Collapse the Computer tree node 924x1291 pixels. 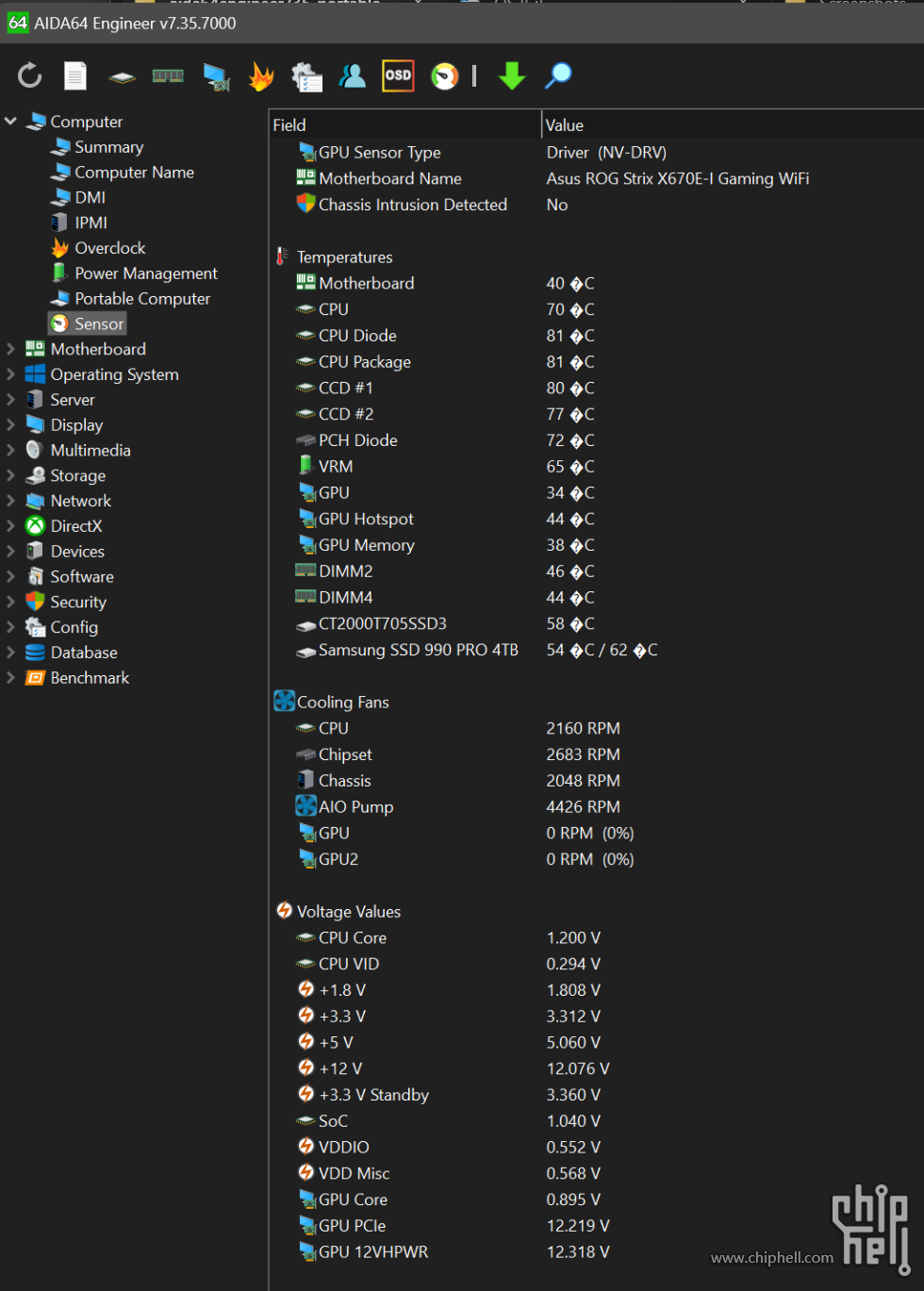point(11,122)
